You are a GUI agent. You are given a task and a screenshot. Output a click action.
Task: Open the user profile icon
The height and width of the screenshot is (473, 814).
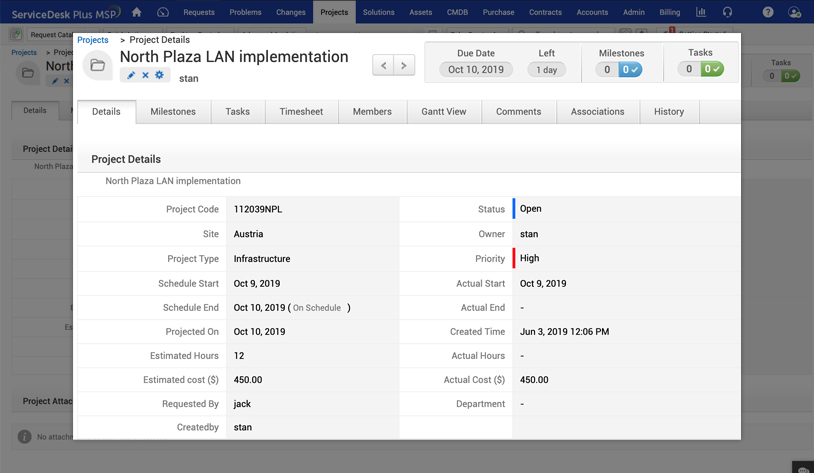pos(795,12)
